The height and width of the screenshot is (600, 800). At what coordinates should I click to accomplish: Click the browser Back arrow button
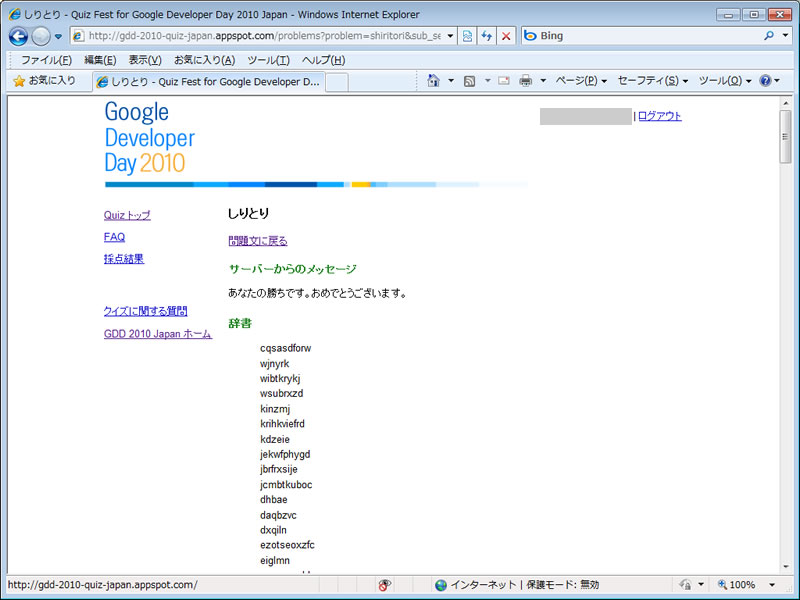(18, 36)
